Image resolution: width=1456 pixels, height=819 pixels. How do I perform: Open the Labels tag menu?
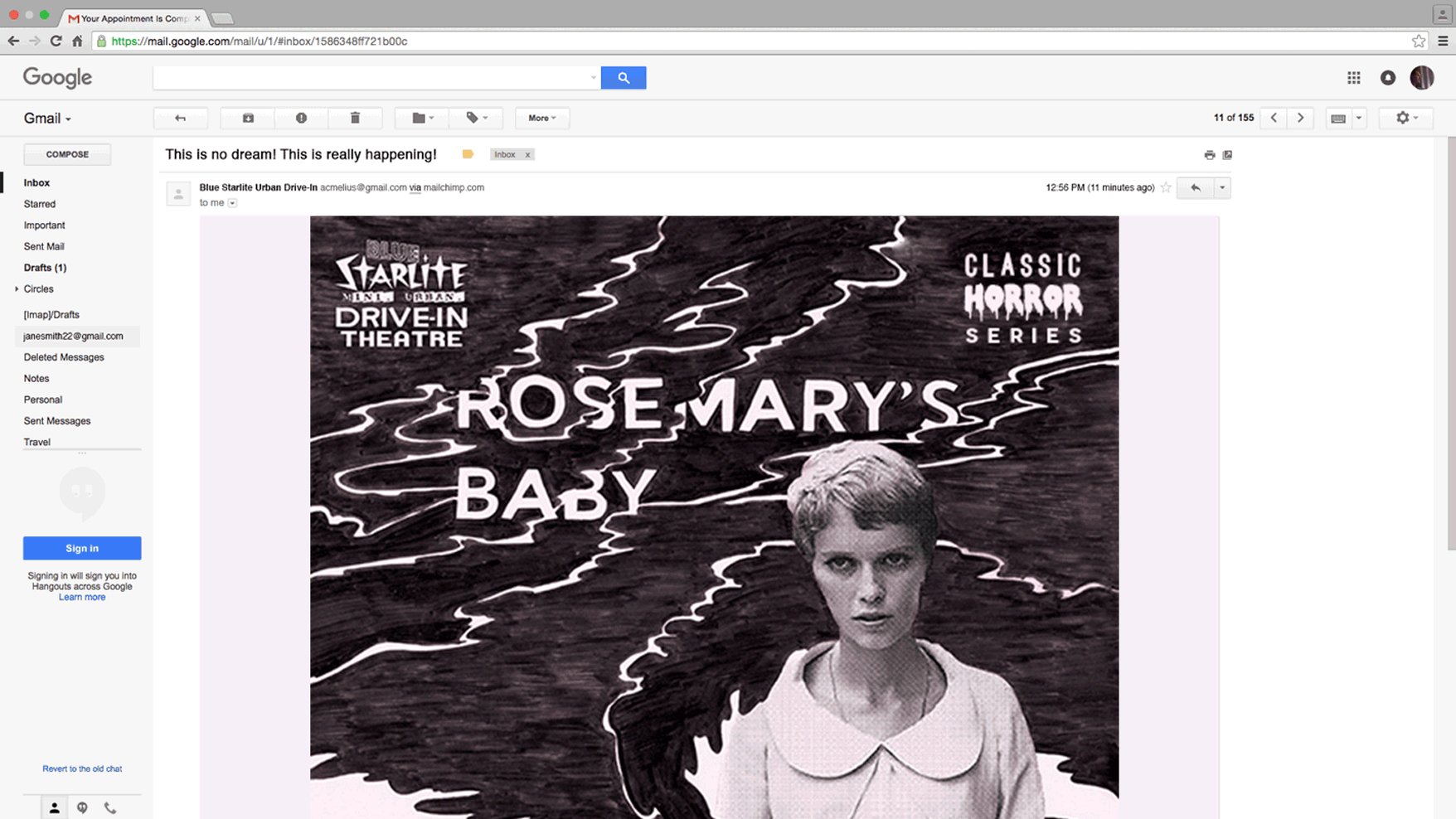(x=476, y=118)
